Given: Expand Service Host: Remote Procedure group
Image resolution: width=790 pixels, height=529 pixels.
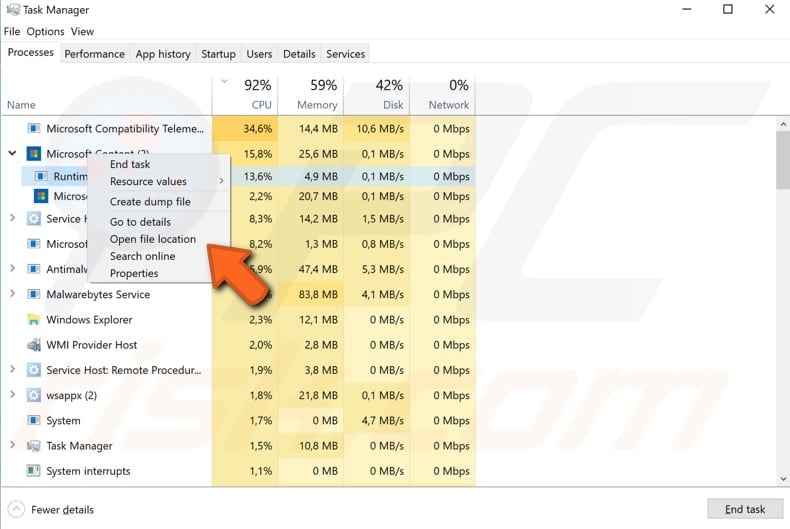Looking at the screenshot, I should point(12,369).
